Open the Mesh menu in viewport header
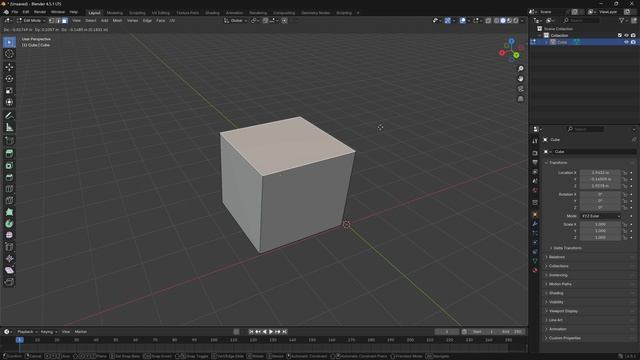This screenshot has width=640, height=360. (x=117, y=20)
